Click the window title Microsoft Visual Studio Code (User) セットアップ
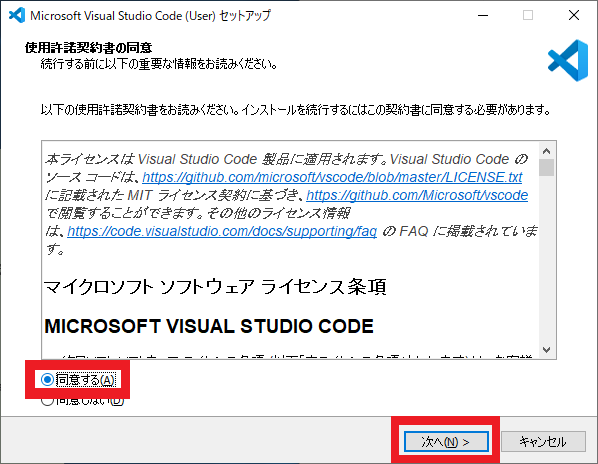The image size is (598, 464). [x=150, y=15]
